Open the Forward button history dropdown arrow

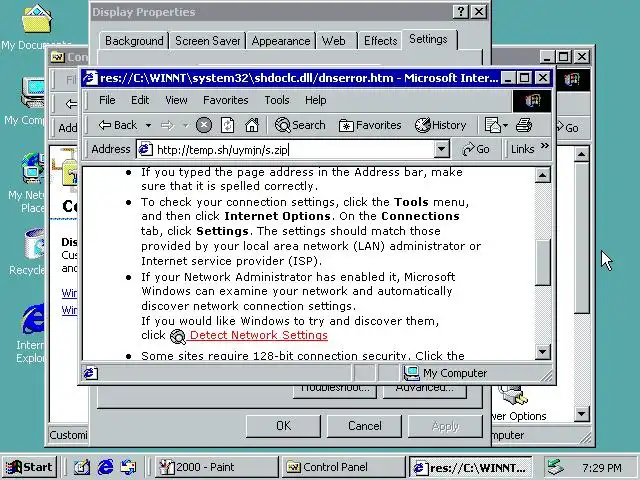[x=185, y=125]
